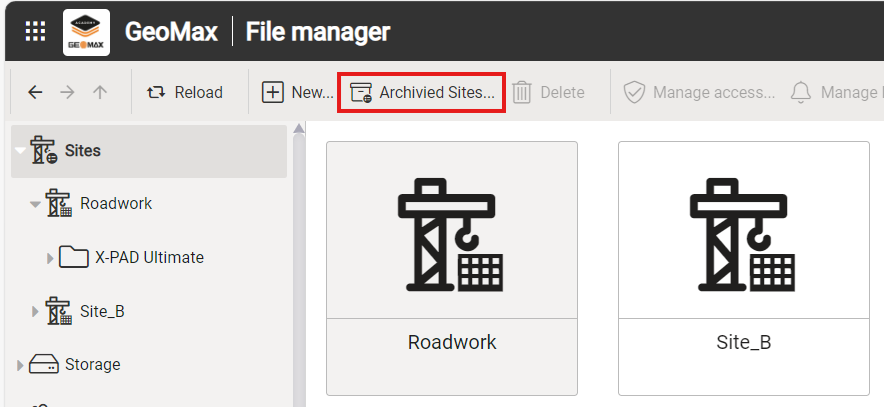
Task: Expand the Site_B tree node
Action: pos(36,311)
